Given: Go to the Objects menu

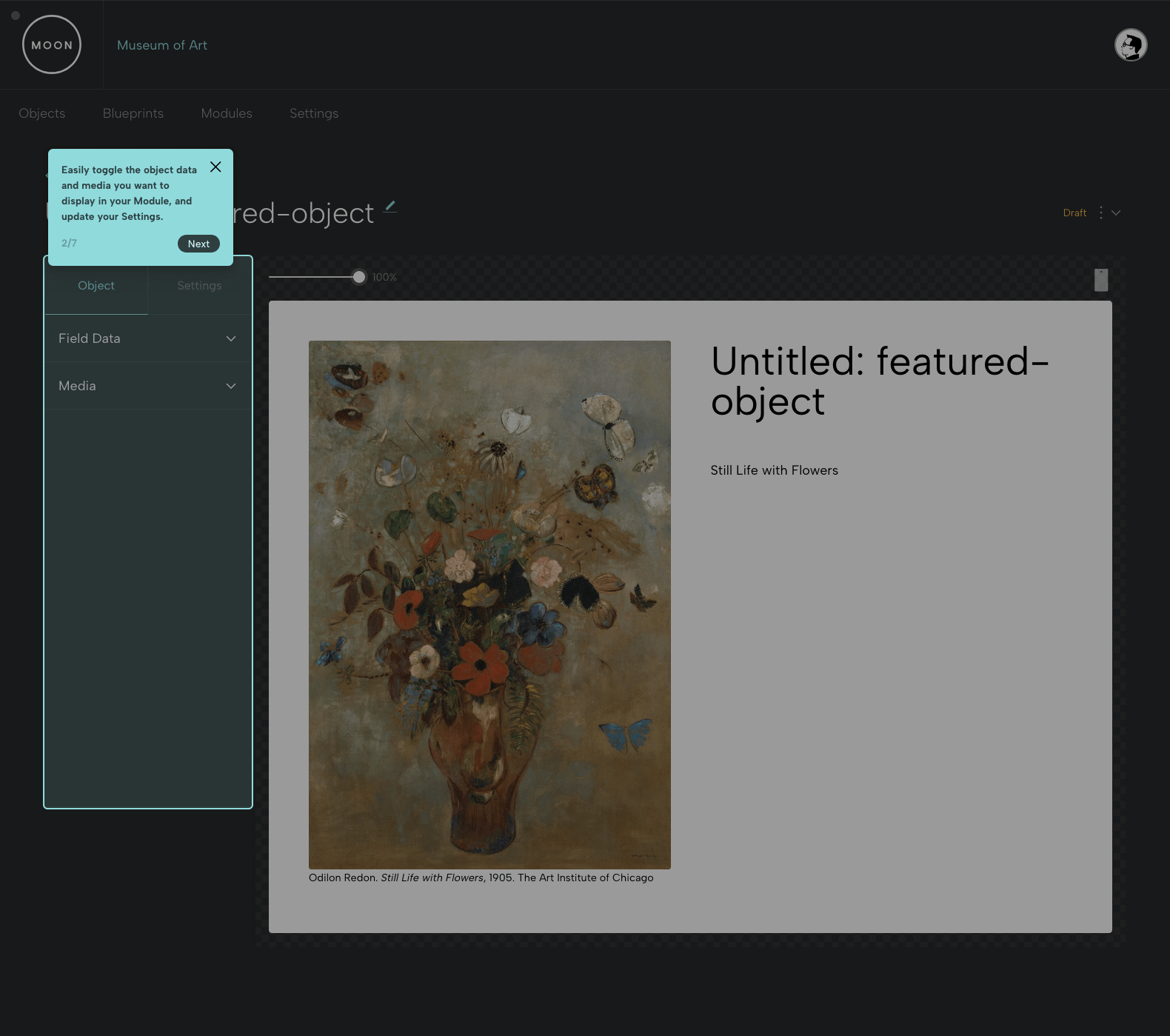Looking at the screenshot, I should pyautogui.click(x=42, y=113).
